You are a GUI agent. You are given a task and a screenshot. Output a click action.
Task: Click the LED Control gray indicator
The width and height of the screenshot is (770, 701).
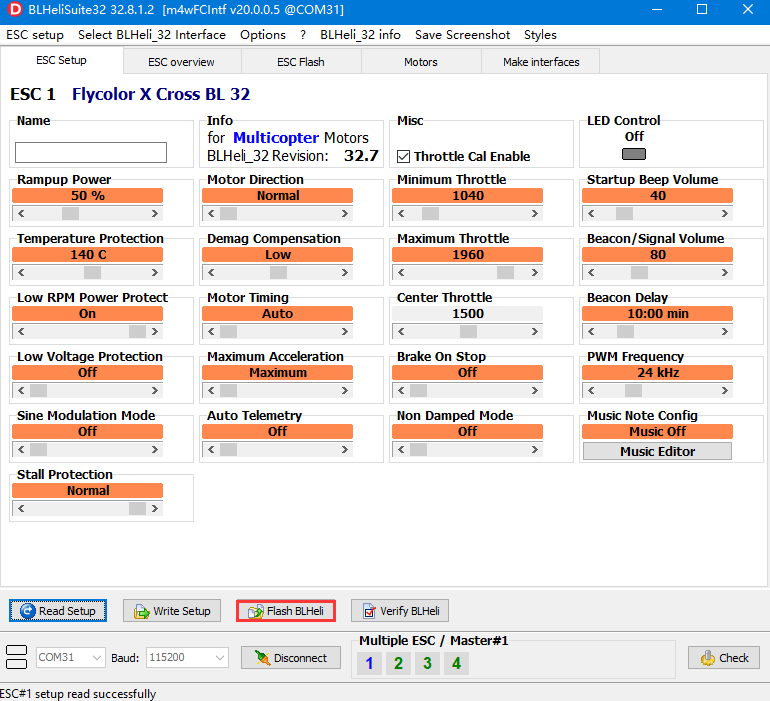[633, 154]
